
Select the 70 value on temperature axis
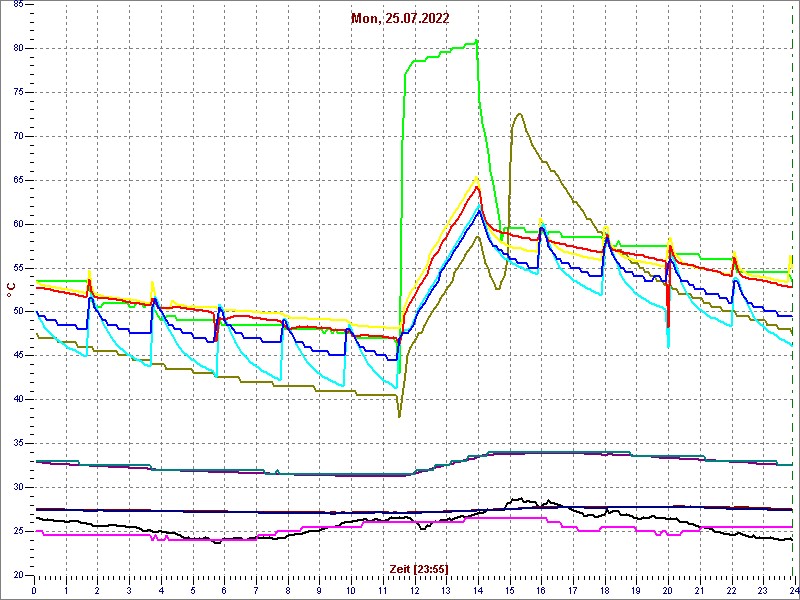click(16, 136)
